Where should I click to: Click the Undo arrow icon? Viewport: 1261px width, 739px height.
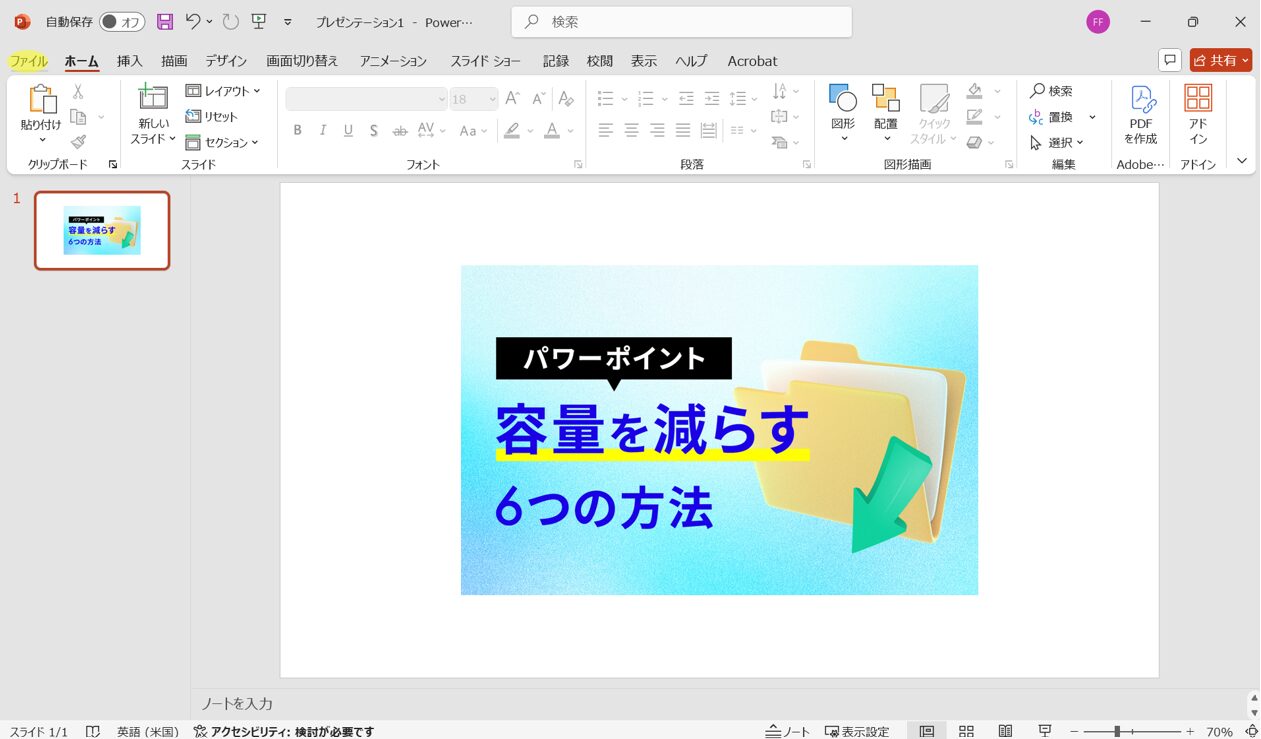tap(194, 21)
